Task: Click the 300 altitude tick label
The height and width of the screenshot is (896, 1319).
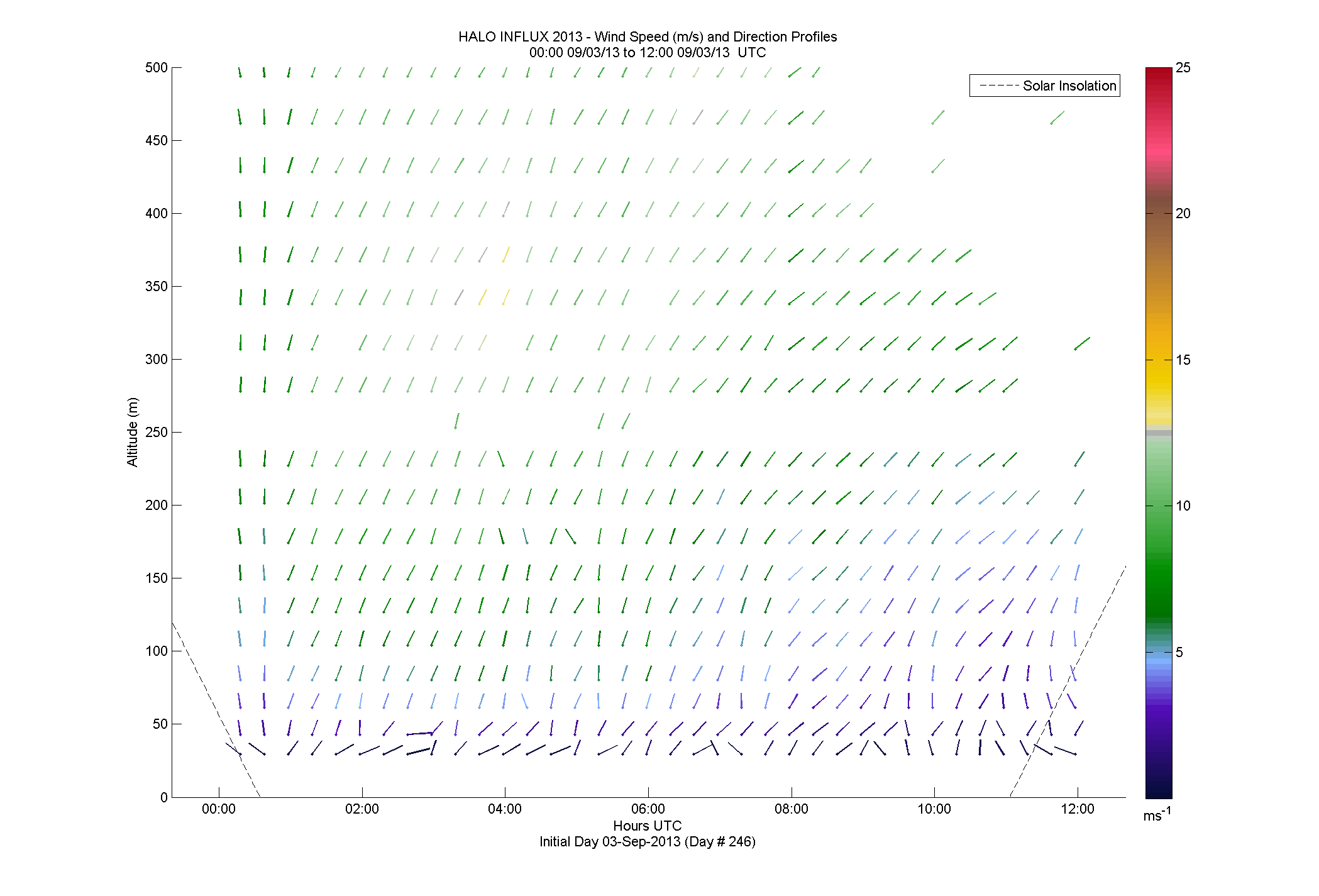Action: 156,359
